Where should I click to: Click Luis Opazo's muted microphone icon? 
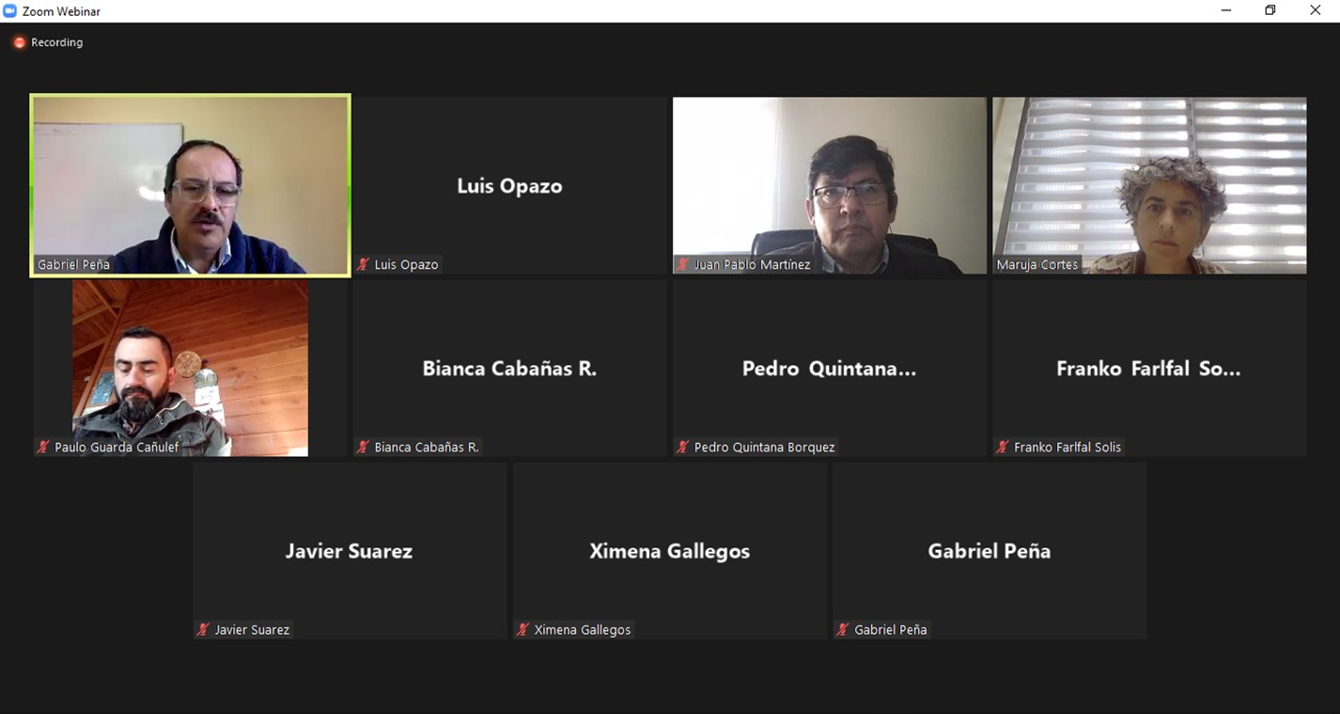(363, 265)
